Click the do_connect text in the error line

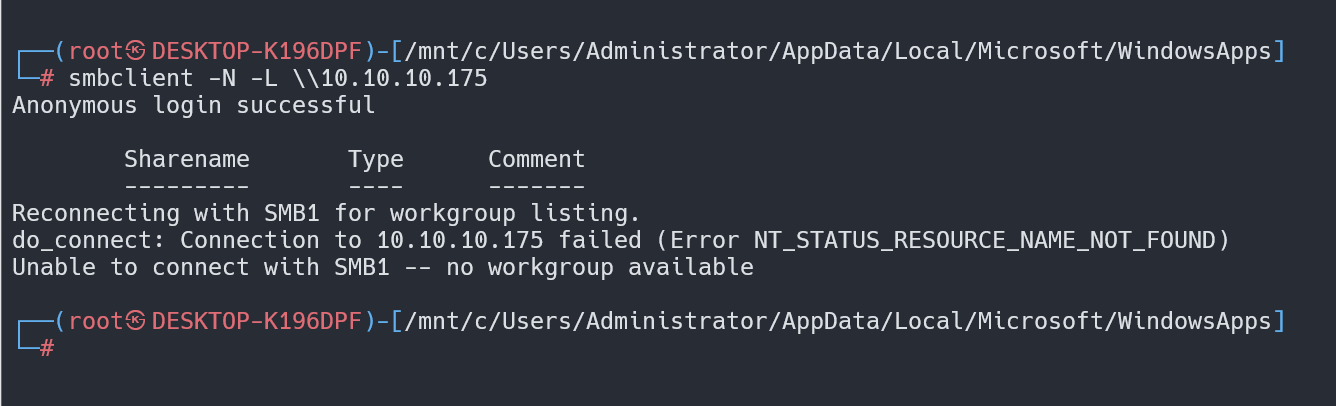(x=82, y=240)
